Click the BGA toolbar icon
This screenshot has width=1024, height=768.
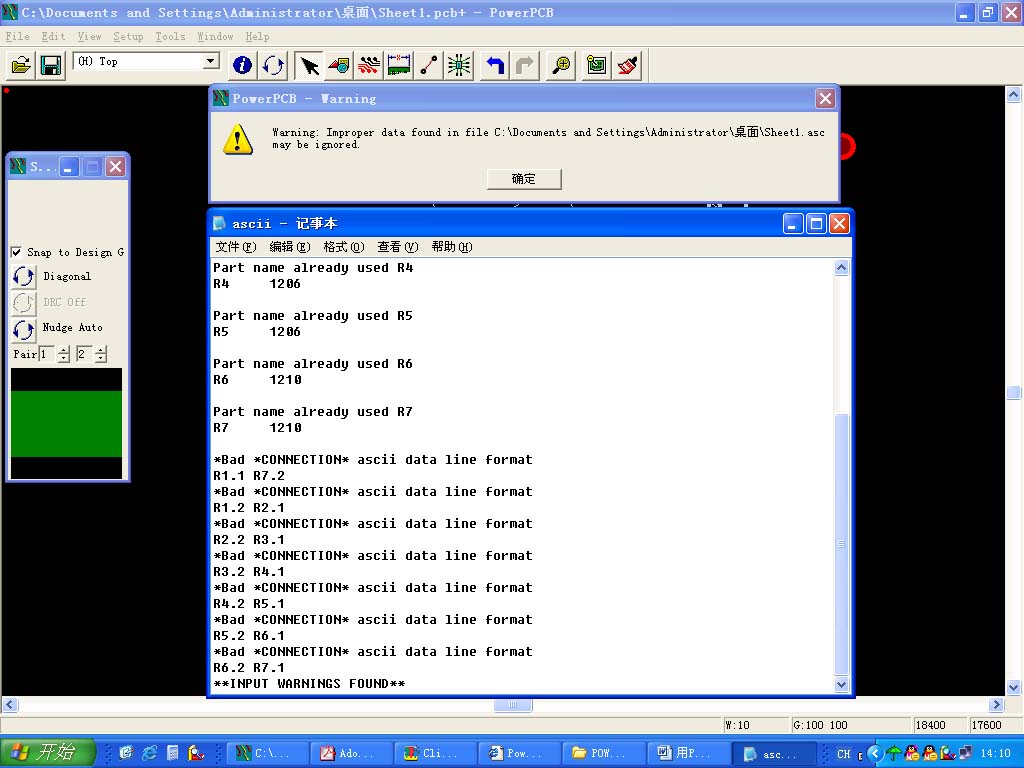tap(460, 65)
